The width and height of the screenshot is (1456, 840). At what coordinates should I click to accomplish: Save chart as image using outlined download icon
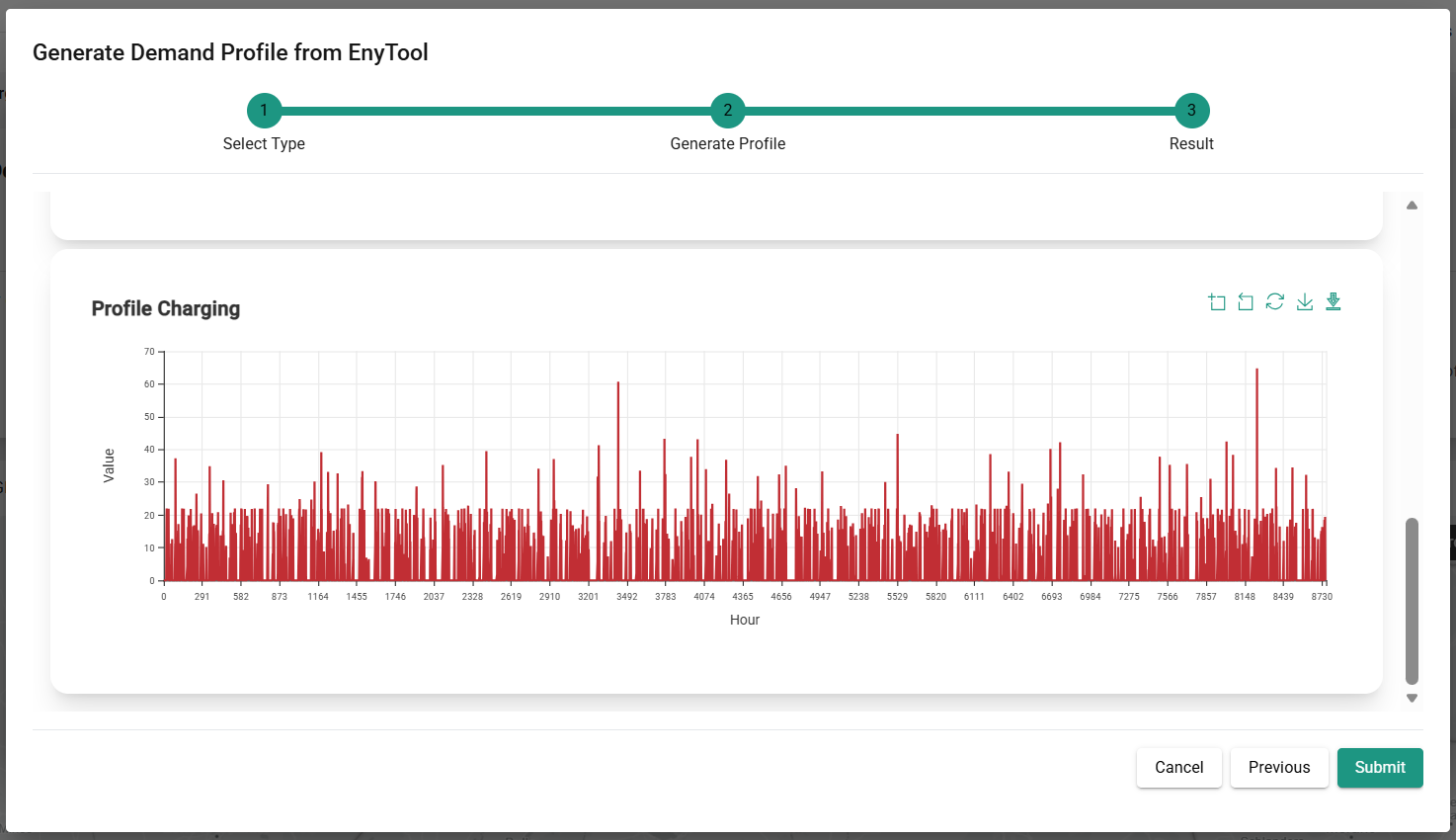coord(1305,301)
